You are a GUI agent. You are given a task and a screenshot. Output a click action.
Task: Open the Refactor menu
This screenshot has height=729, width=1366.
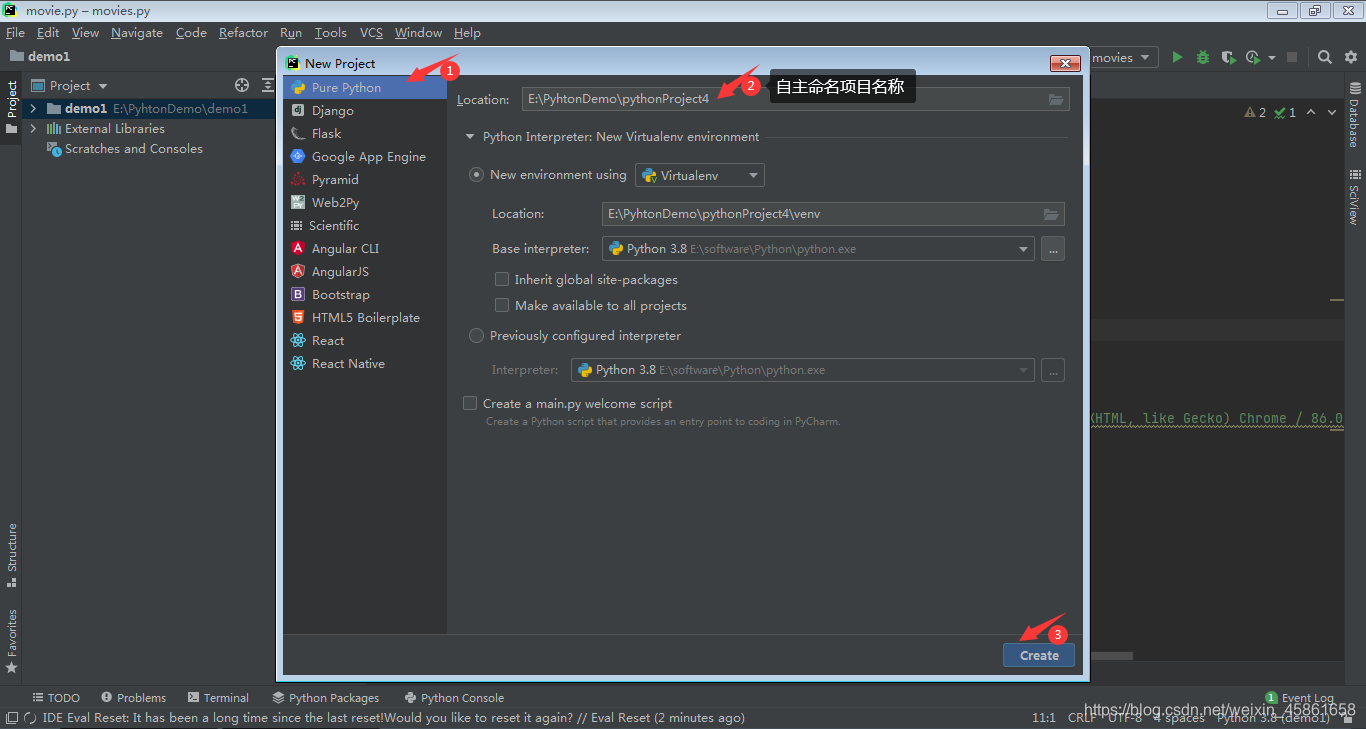click(x=243, y=33)
